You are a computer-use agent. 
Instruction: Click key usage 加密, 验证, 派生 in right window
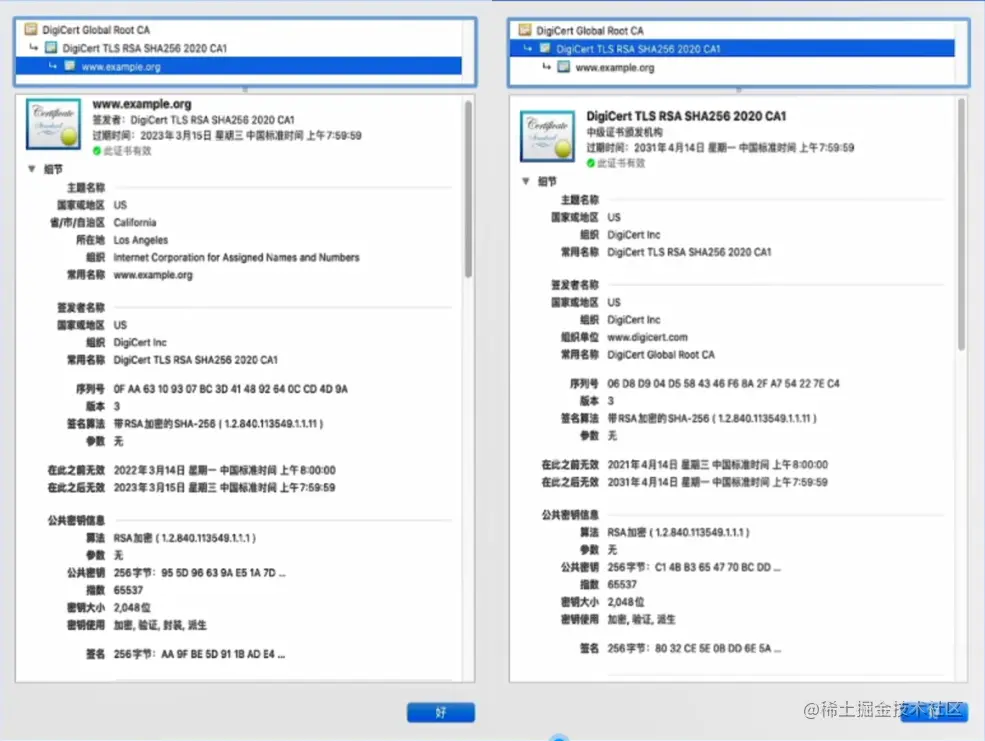click(641, 619)
